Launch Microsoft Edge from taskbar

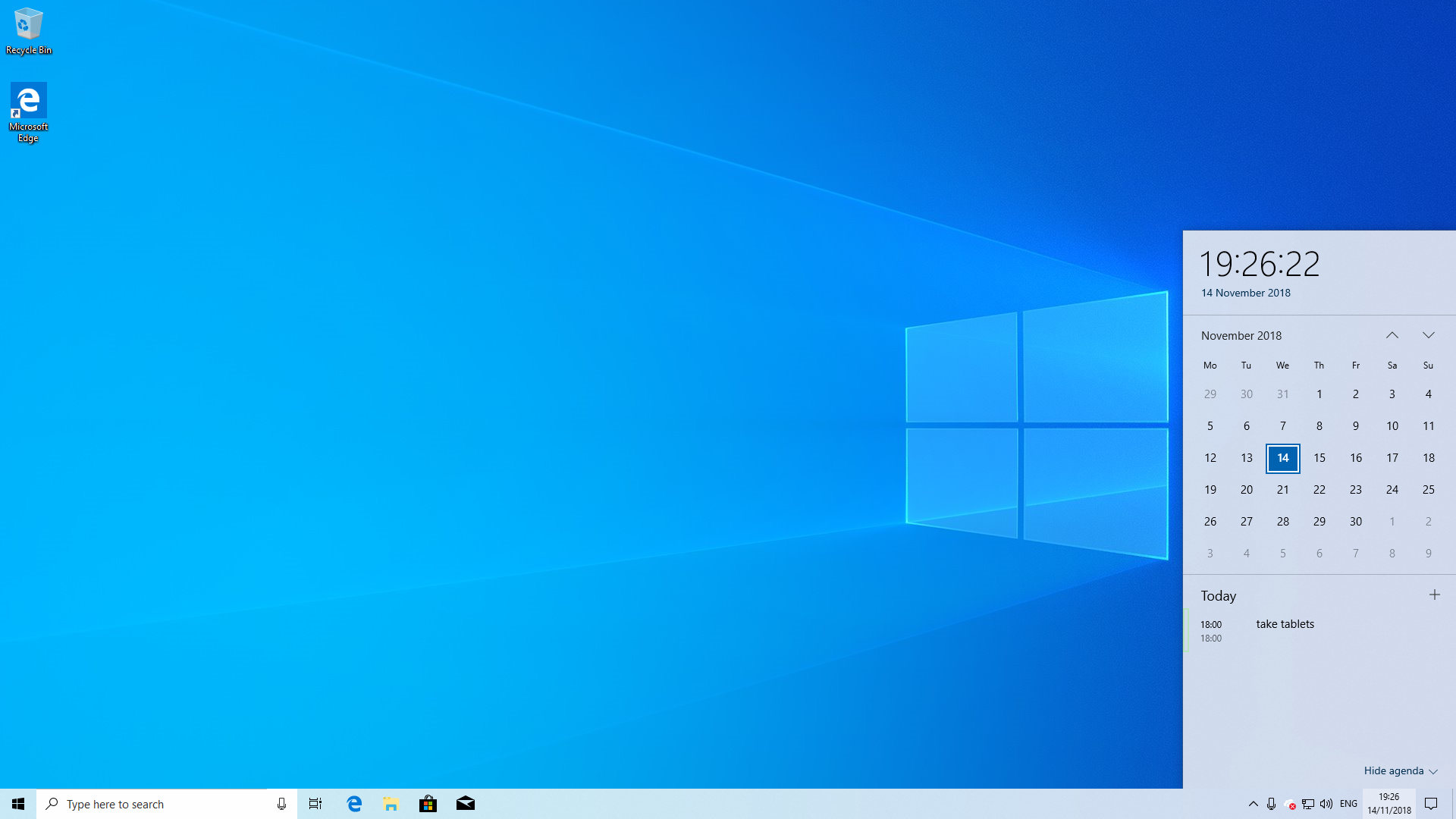pyautogui.click(x=354, y=804)
